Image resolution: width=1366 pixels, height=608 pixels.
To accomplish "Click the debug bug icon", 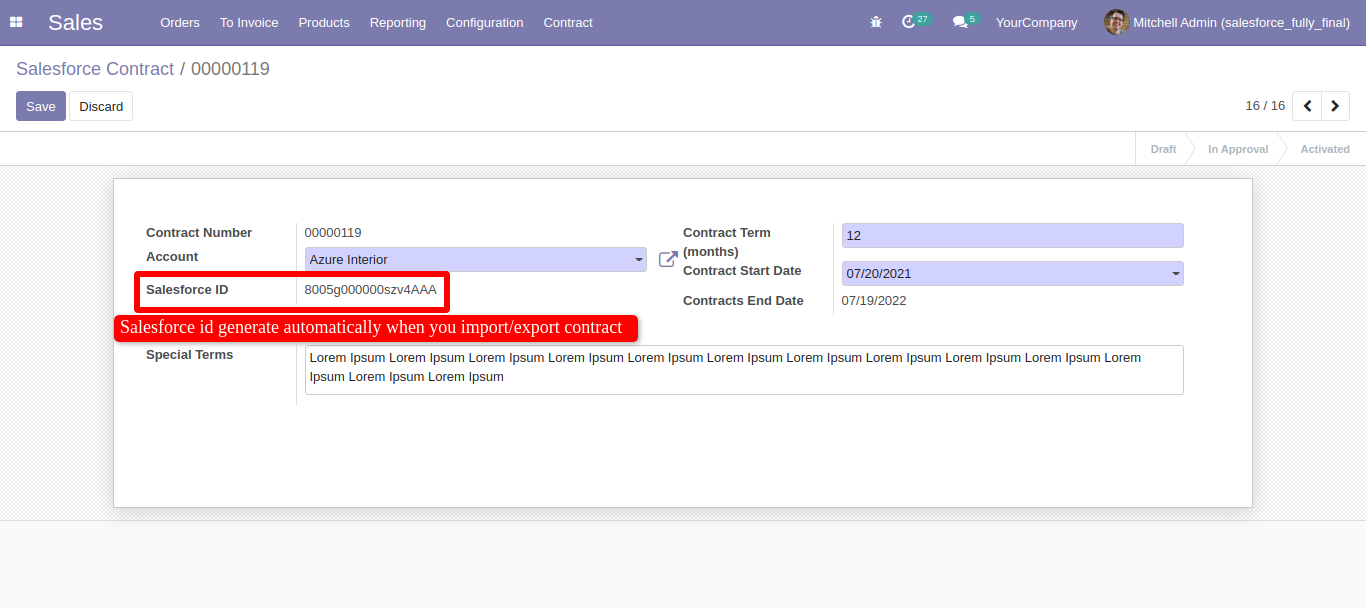I will tap(876, 22).
